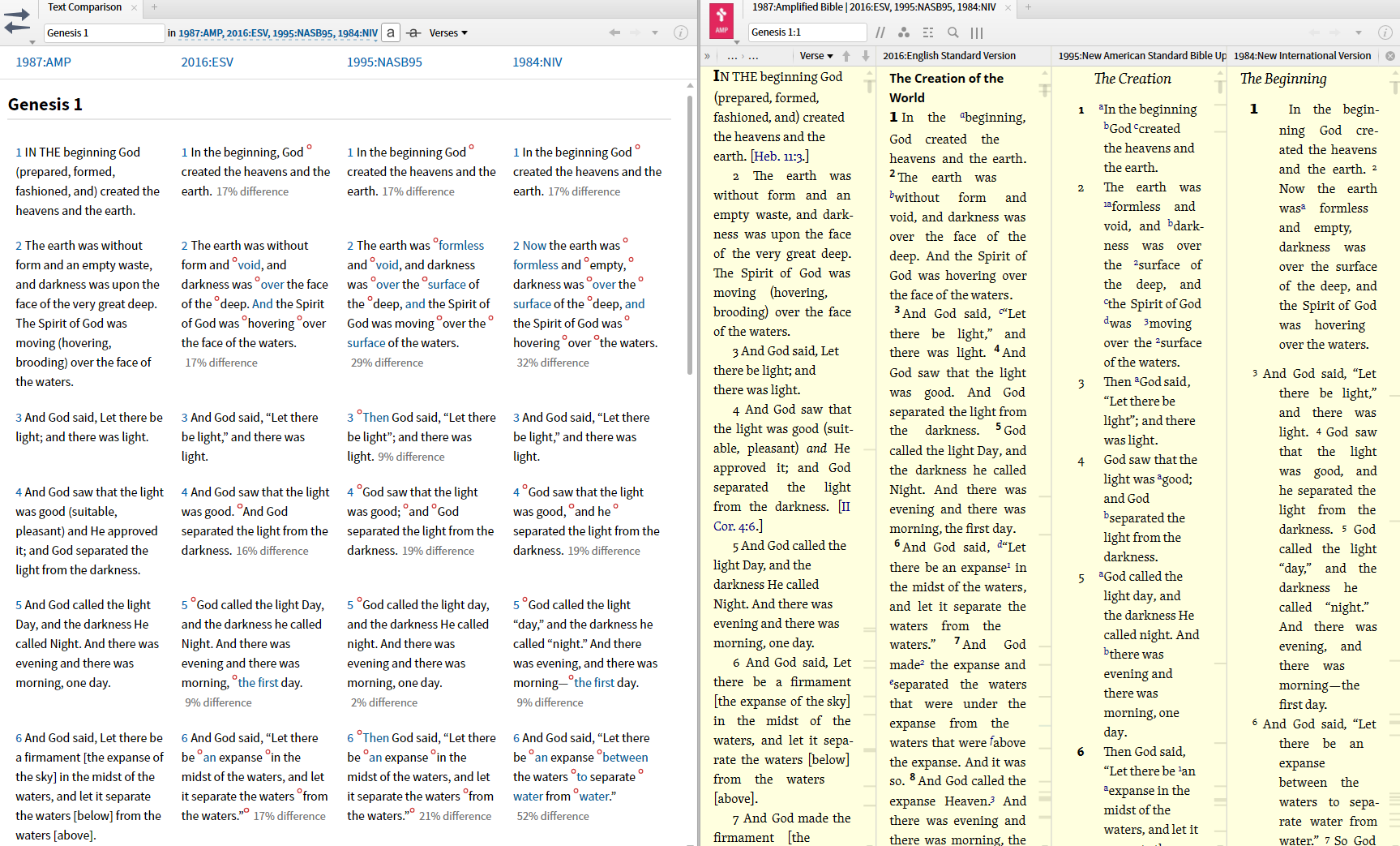Open the Text Comparison panel icon menu
The image size is (1400, 846).
(17, 21)
